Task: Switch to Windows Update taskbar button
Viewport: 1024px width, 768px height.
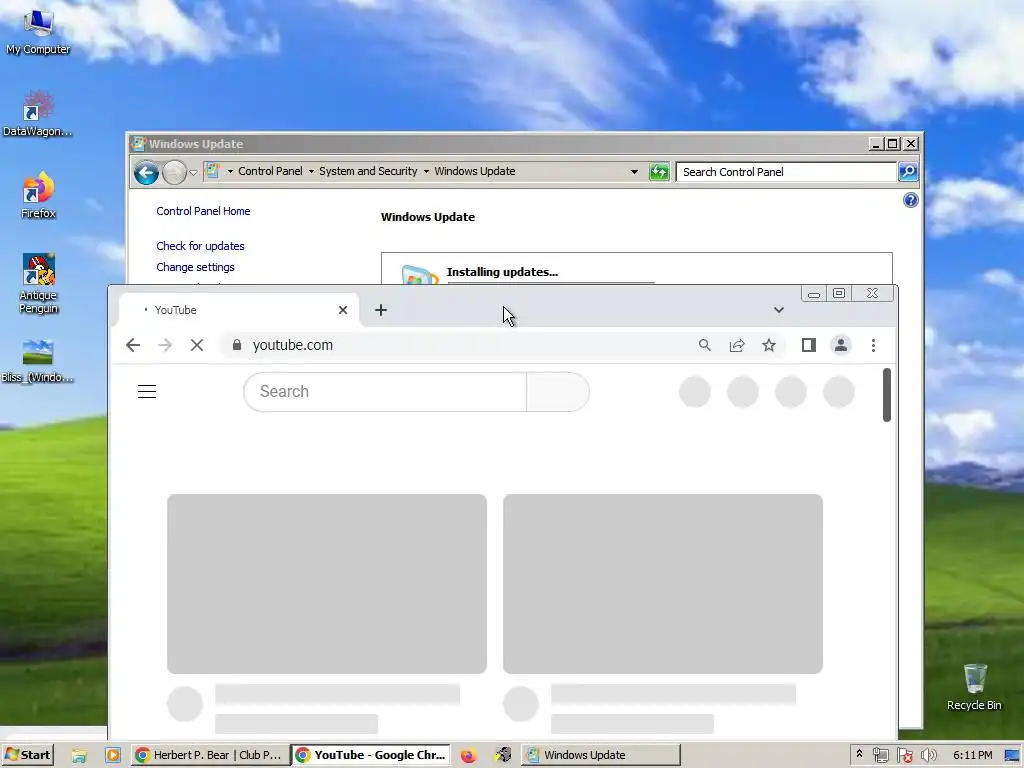Action: coord(601,755)
